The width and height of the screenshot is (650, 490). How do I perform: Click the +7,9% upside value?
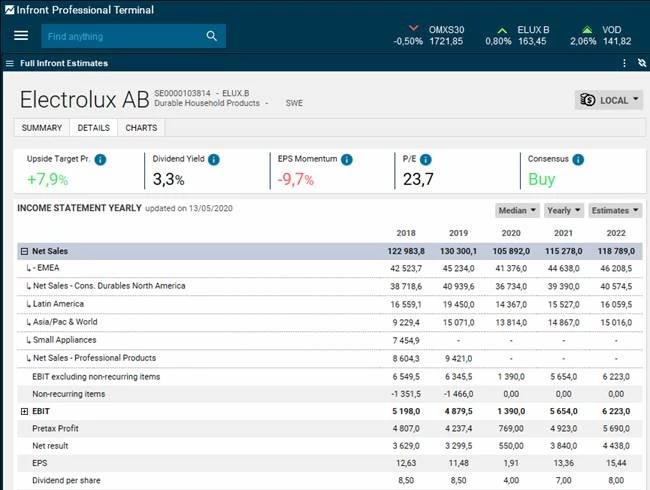(47, 180)
